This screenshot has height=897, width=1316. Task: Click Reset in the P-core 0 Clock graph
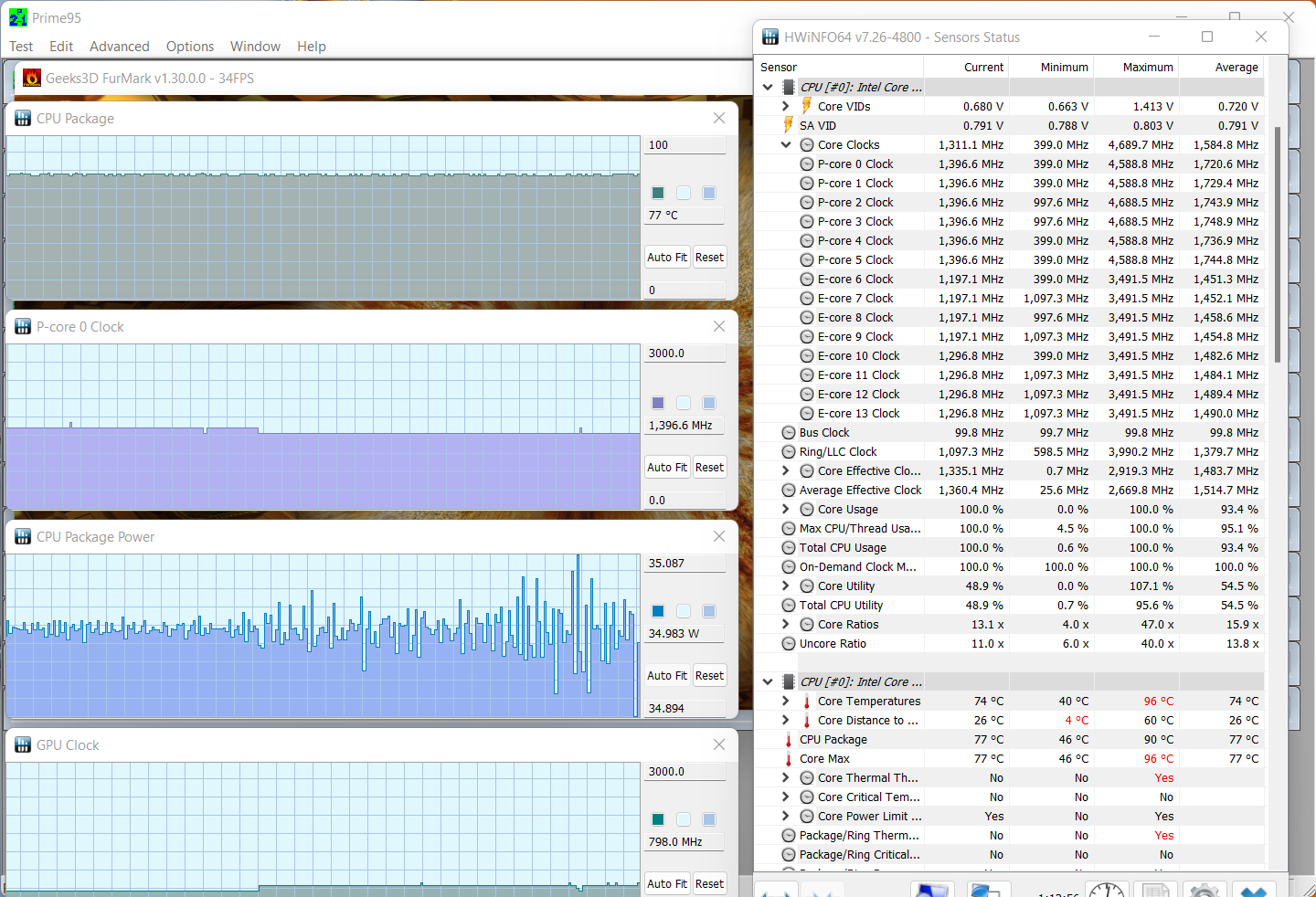(x=709, y=468)
